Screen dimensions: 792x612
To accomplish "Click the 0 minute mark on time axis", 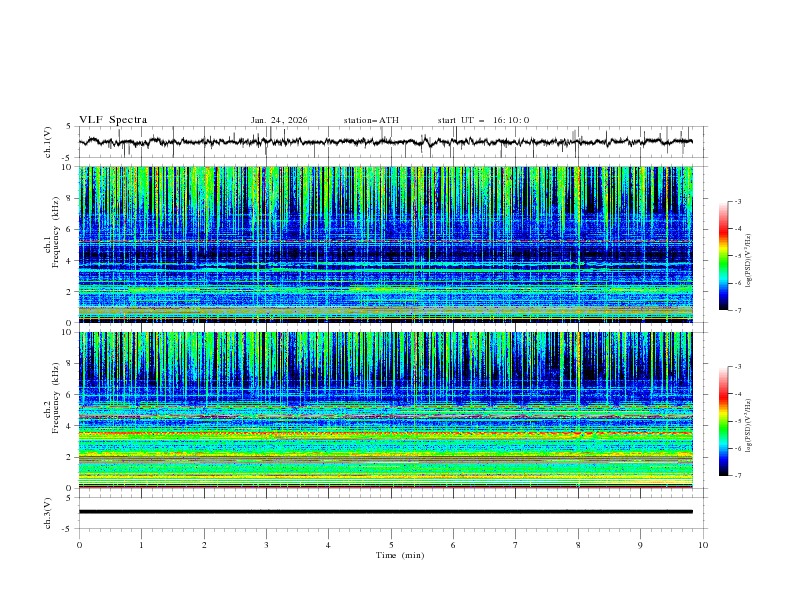I will [x=79, y=544].
